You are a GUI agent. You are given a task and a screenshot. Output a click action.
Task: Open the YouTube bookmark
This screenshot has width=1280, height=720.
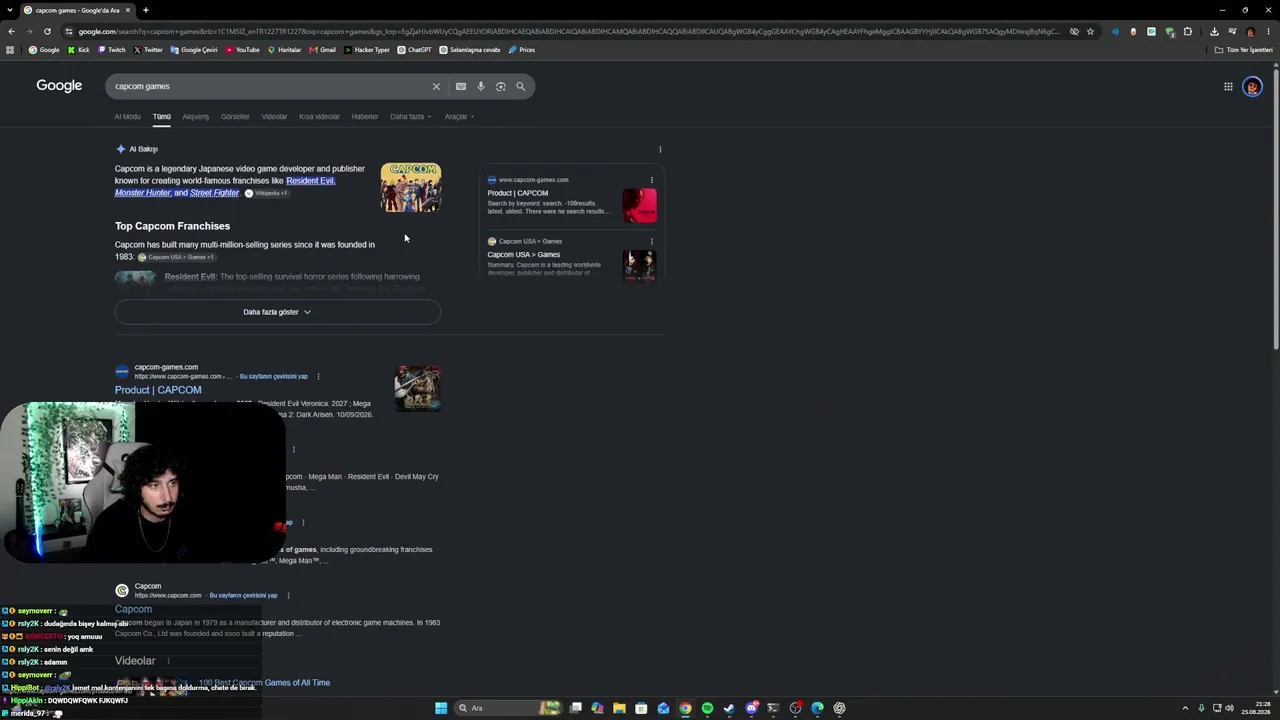(243, 50)
